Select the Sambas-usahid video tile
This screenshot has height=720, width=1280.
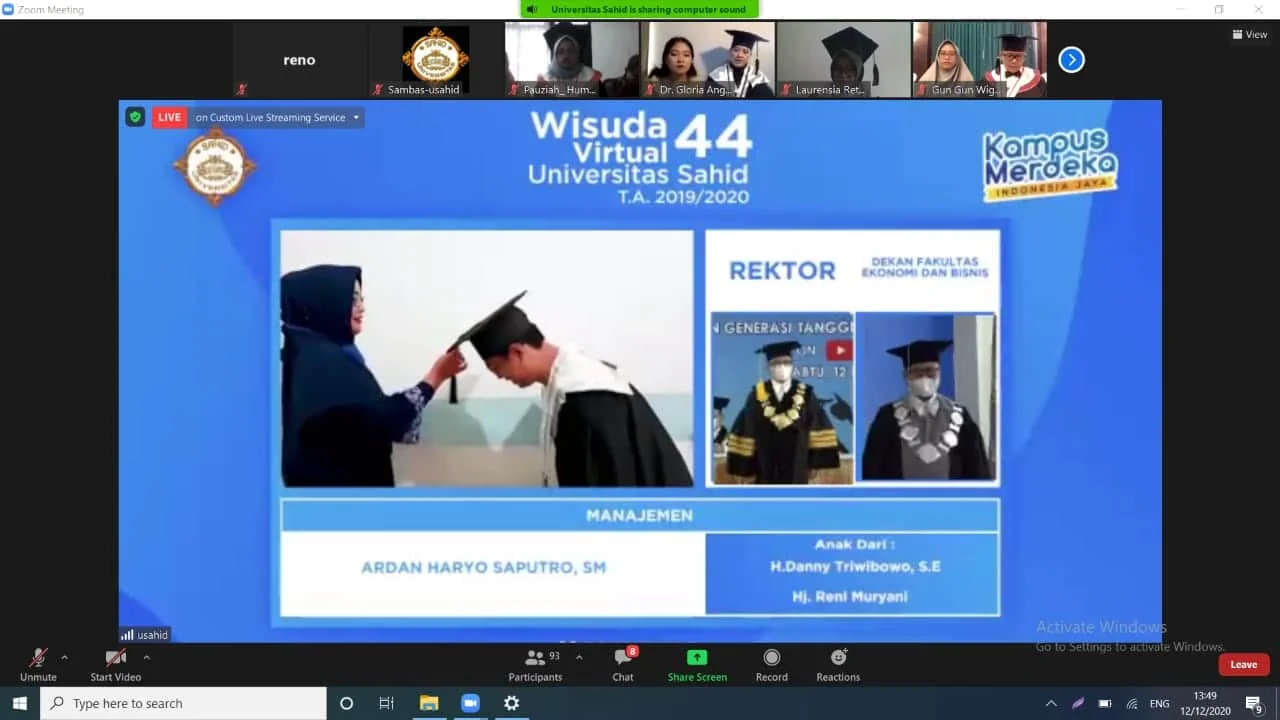tap(435, 60)
